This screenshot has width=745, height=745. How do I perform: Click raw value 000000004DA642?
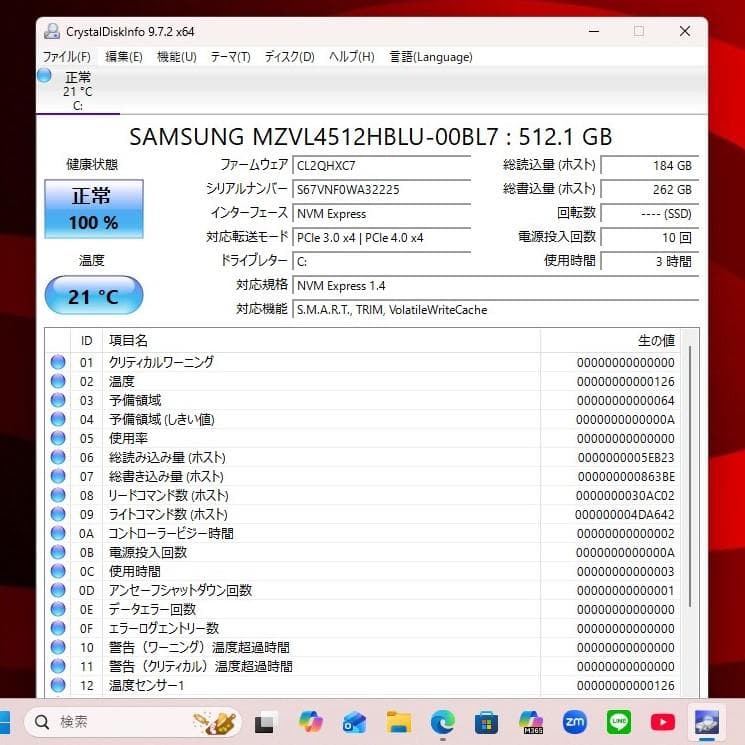[x=625, y=515]
